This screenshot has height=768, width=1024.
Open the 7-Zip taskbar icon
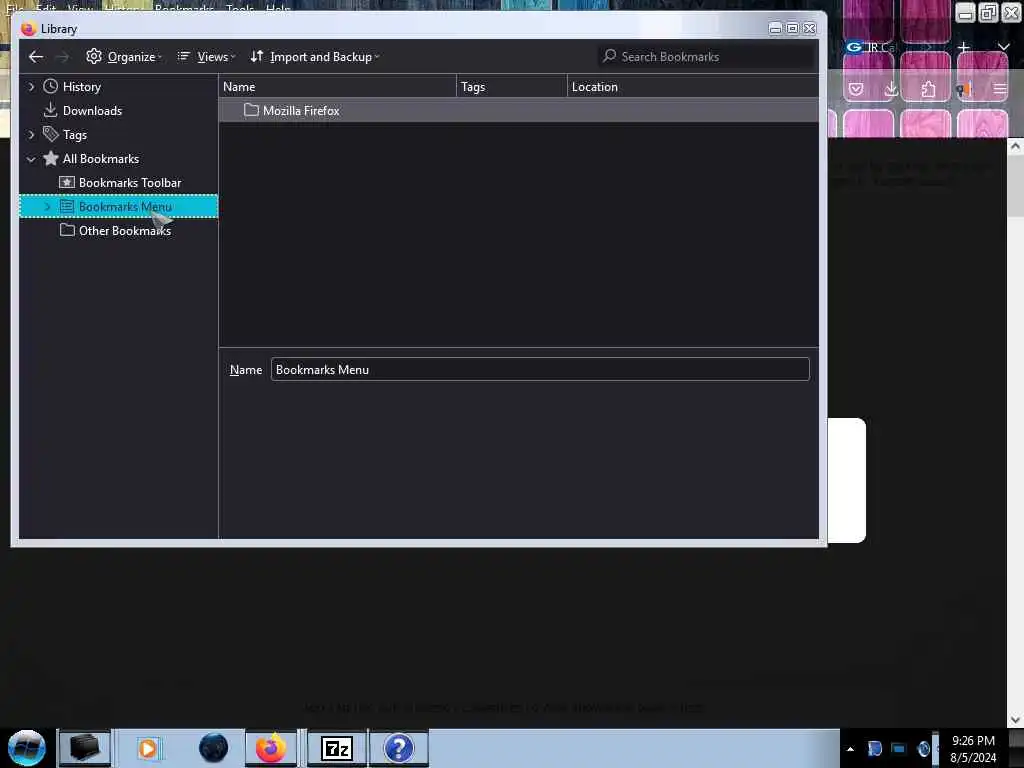pos(337,748)
